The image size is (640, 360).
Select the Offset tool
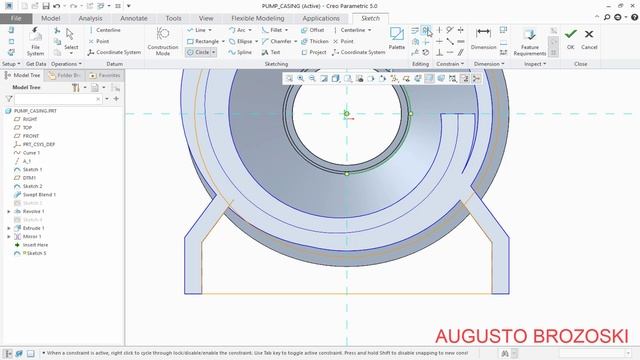pyautogui.click(x=312, y=30)
